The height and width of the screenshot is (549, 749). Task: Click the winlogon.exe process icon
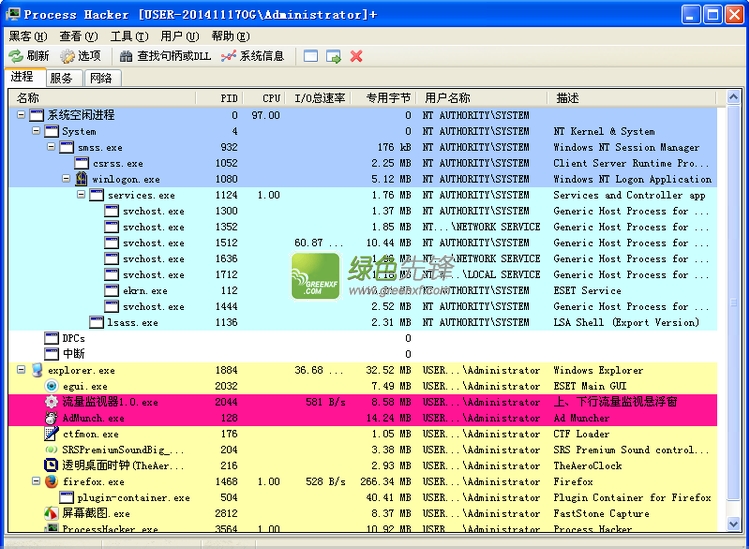click(x=82, y=179)
